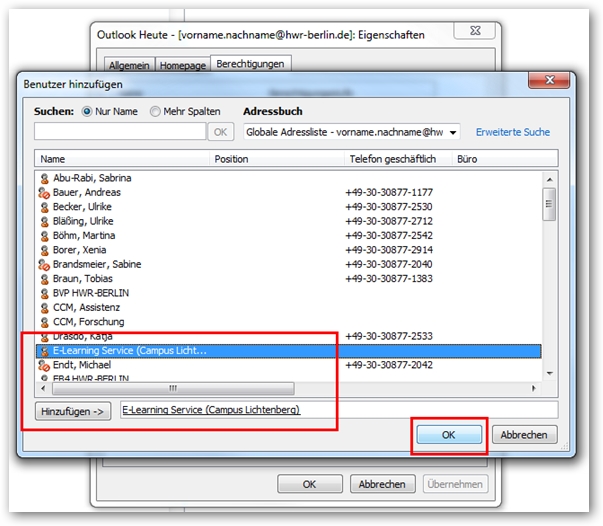Select the entry CCM, Assistenz
This screenshot has height=526, width=603.
pyautogui.click(x=87, y=307)
